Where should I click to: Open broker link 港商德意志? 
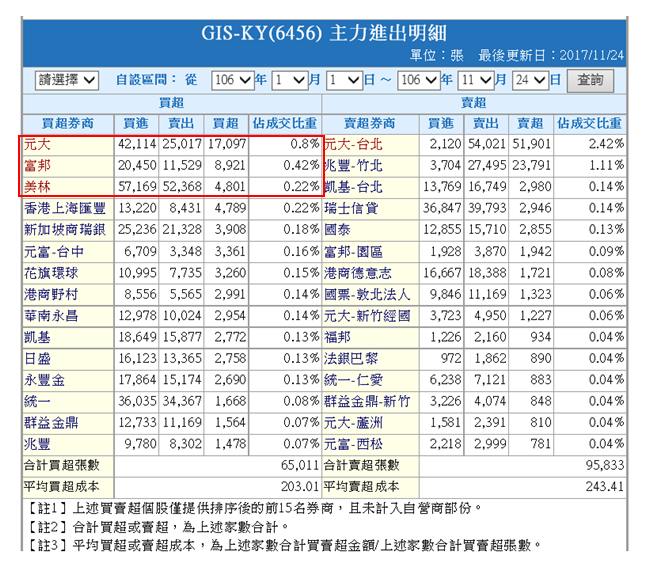(357, 273)
